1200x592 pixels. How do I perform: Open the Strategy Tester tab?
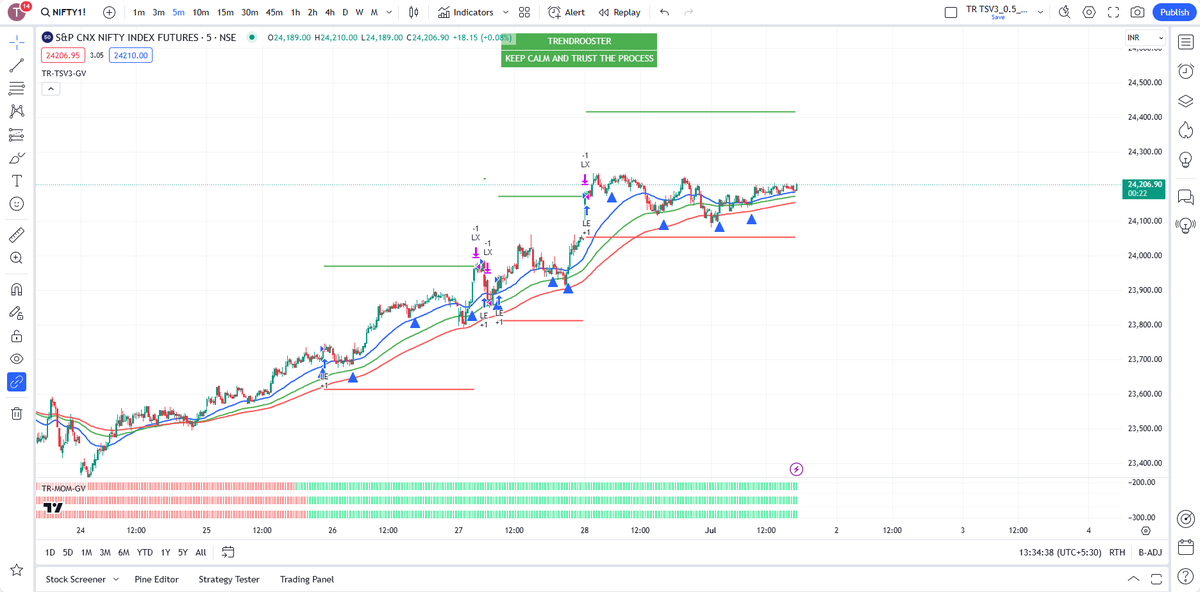(229, 579)
